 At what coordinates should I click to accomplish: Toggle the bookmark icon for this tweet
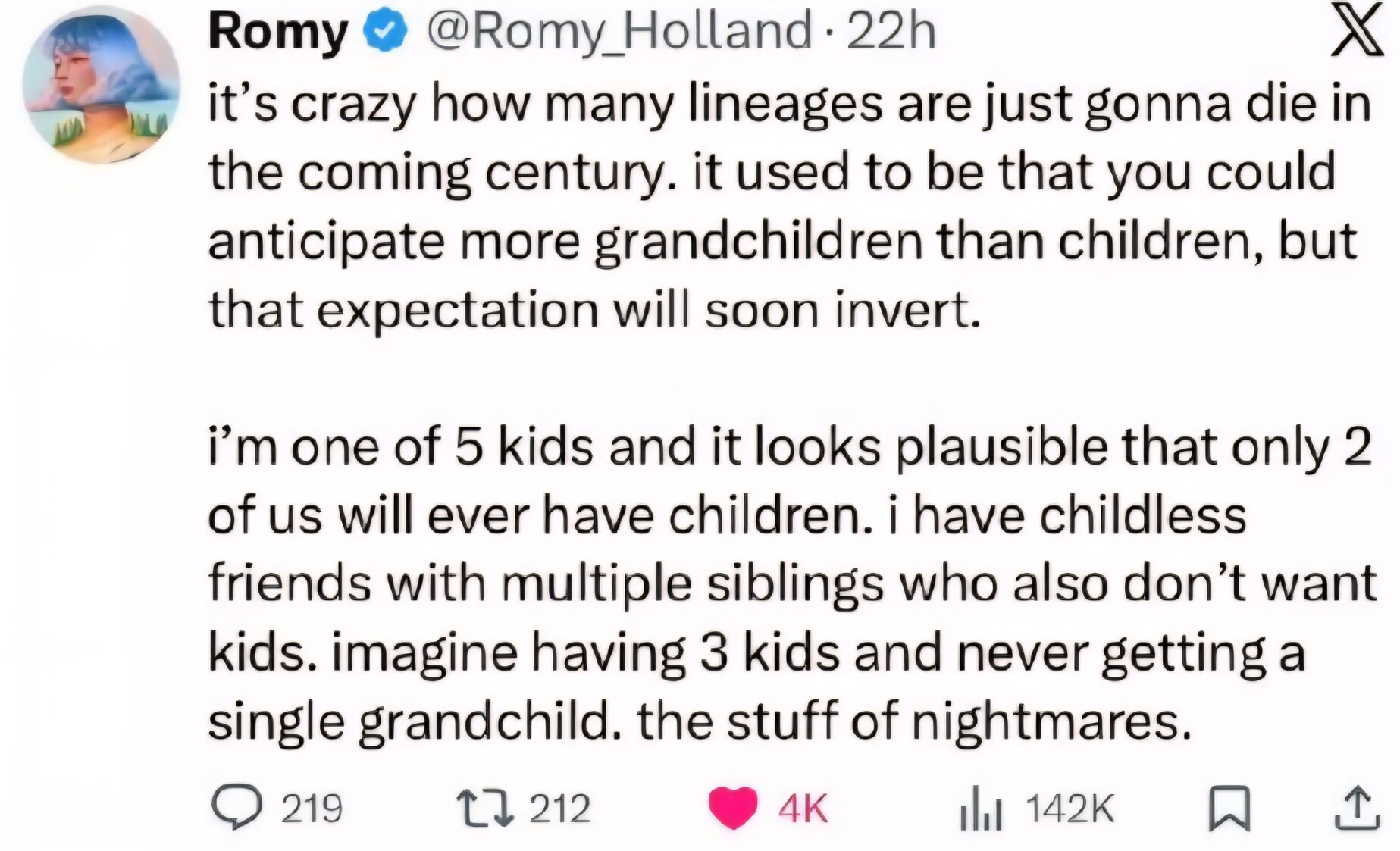pos(1228,809)
